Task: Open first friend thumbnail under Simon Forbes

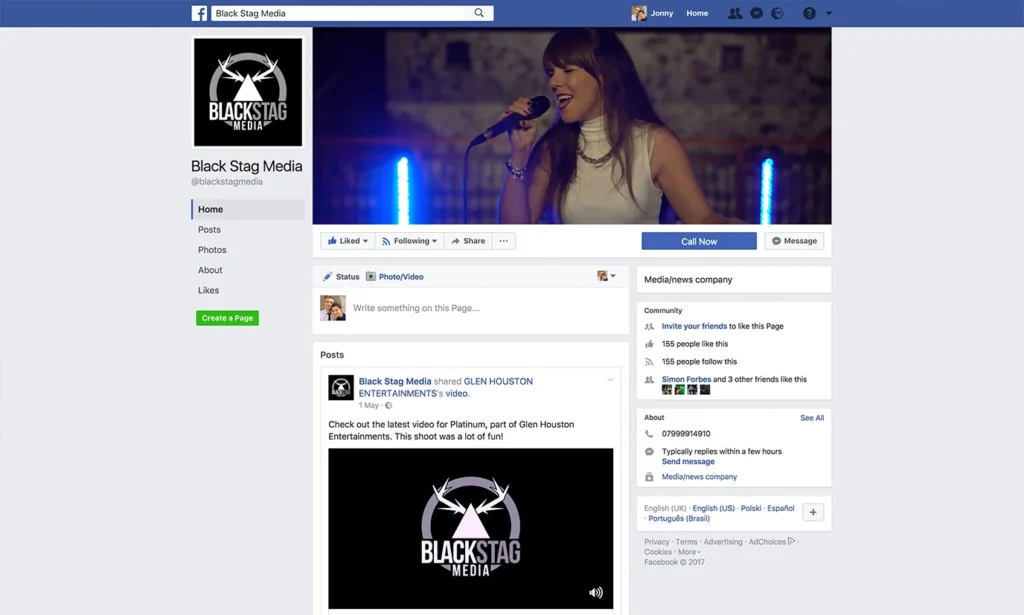Action: 667,390
